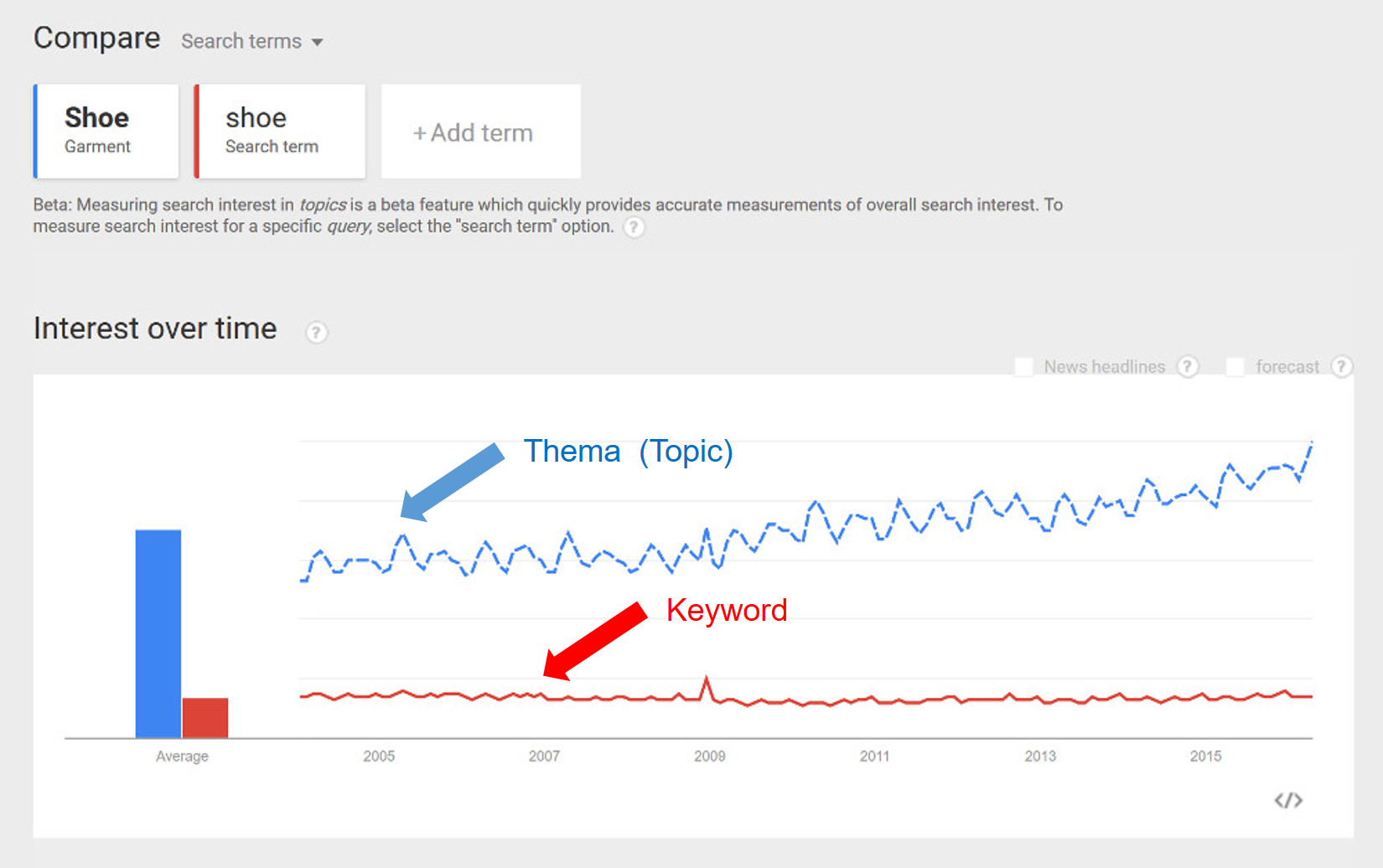Click help icon beside News headlines

[1189, 366]
